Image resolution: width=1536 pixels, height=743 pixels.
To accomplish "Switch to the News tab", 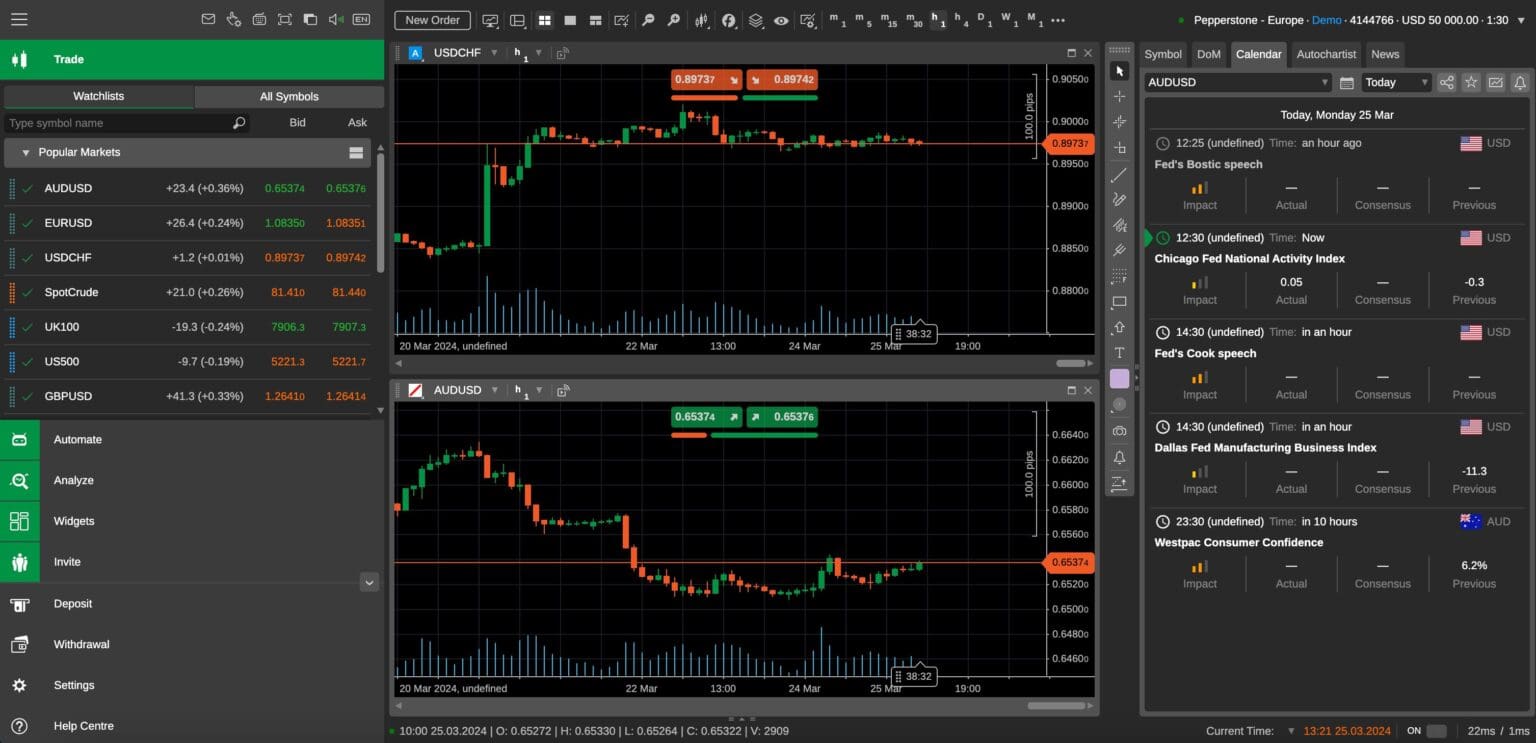I will (1385, 54).
